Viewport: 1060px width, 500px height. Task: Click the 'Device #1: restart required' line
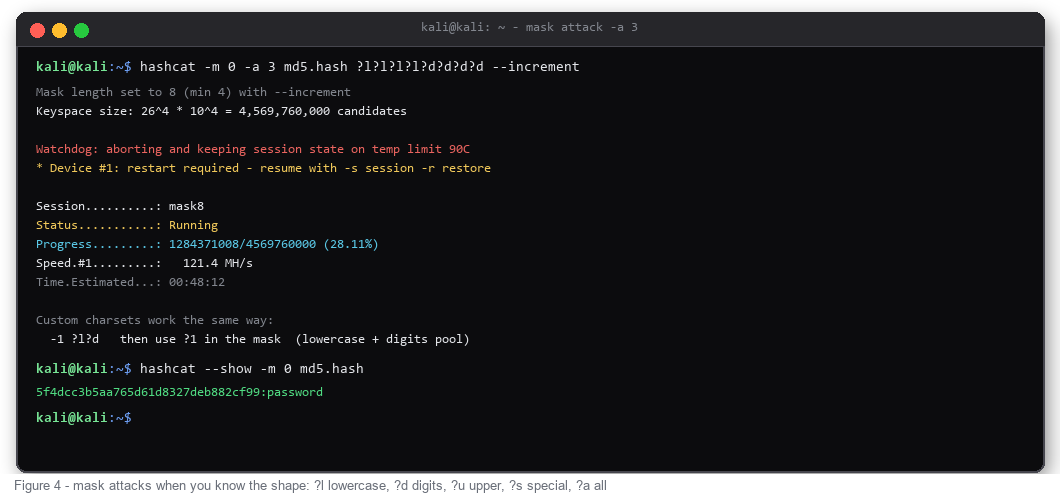[263, 168]
